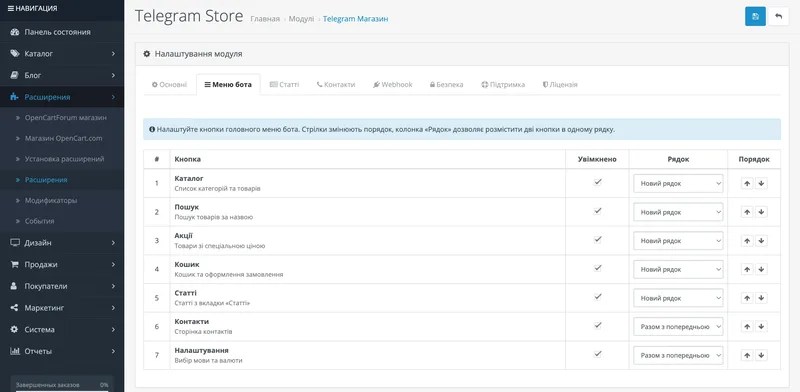
Task: Open Магазин OpenCart.com sidebar link
Action: pyautogui.click(x=62, y=138)
